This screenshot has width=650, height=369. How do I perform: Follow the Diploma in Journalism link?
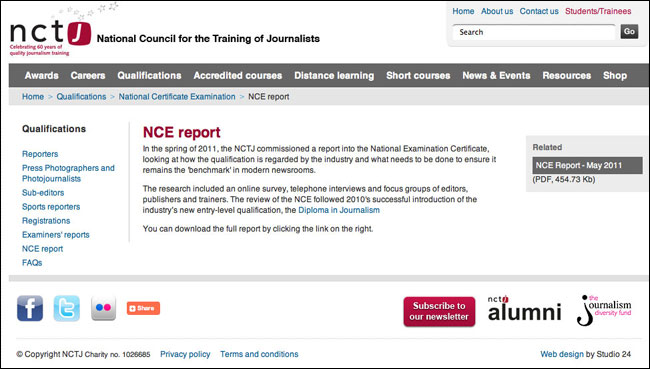pyautogui.click(x=339, y=210)
